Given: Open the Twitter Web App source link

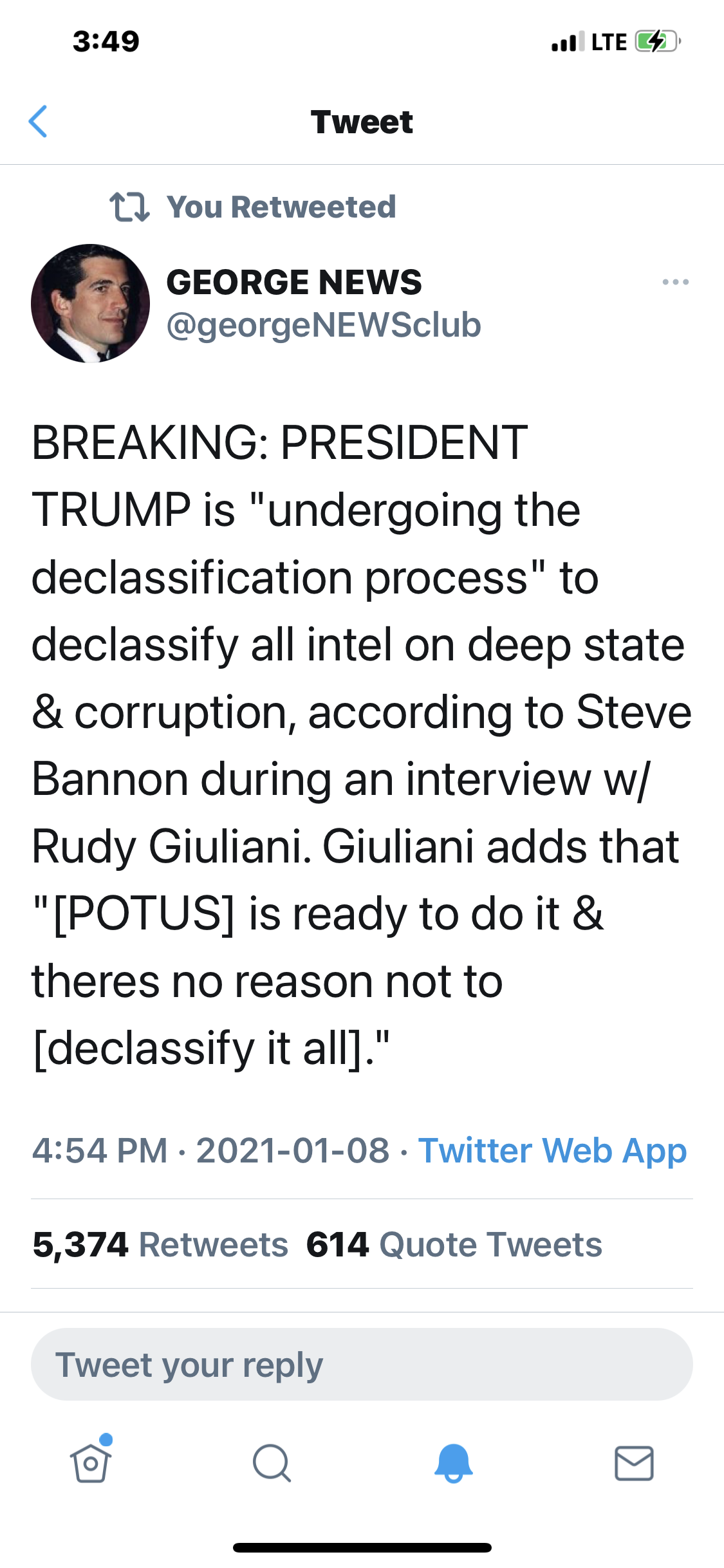Looking at the screenshot, I should [x=552, y=1150].
